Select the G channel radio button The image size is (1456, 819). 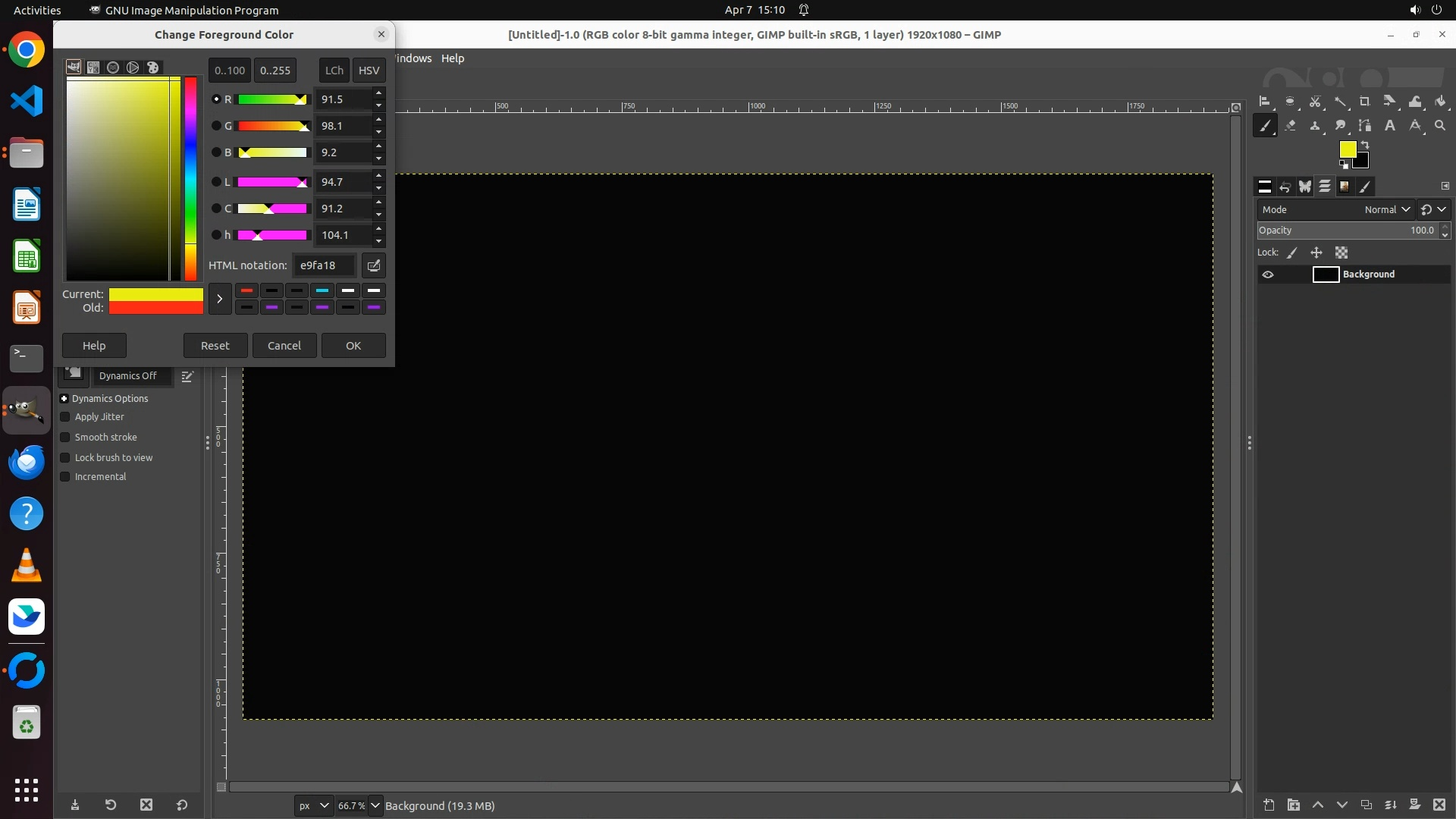pyautogui.click(x=216, y=126)
